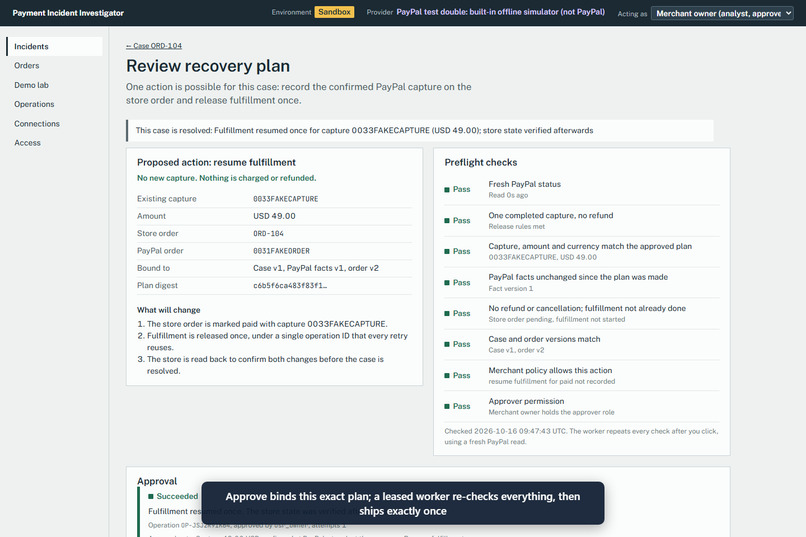The height and width of the screenshot is (537, 806).
Task: Click the Sandbox environment badge
Action: pyautogui.click(x=334, y=12)
